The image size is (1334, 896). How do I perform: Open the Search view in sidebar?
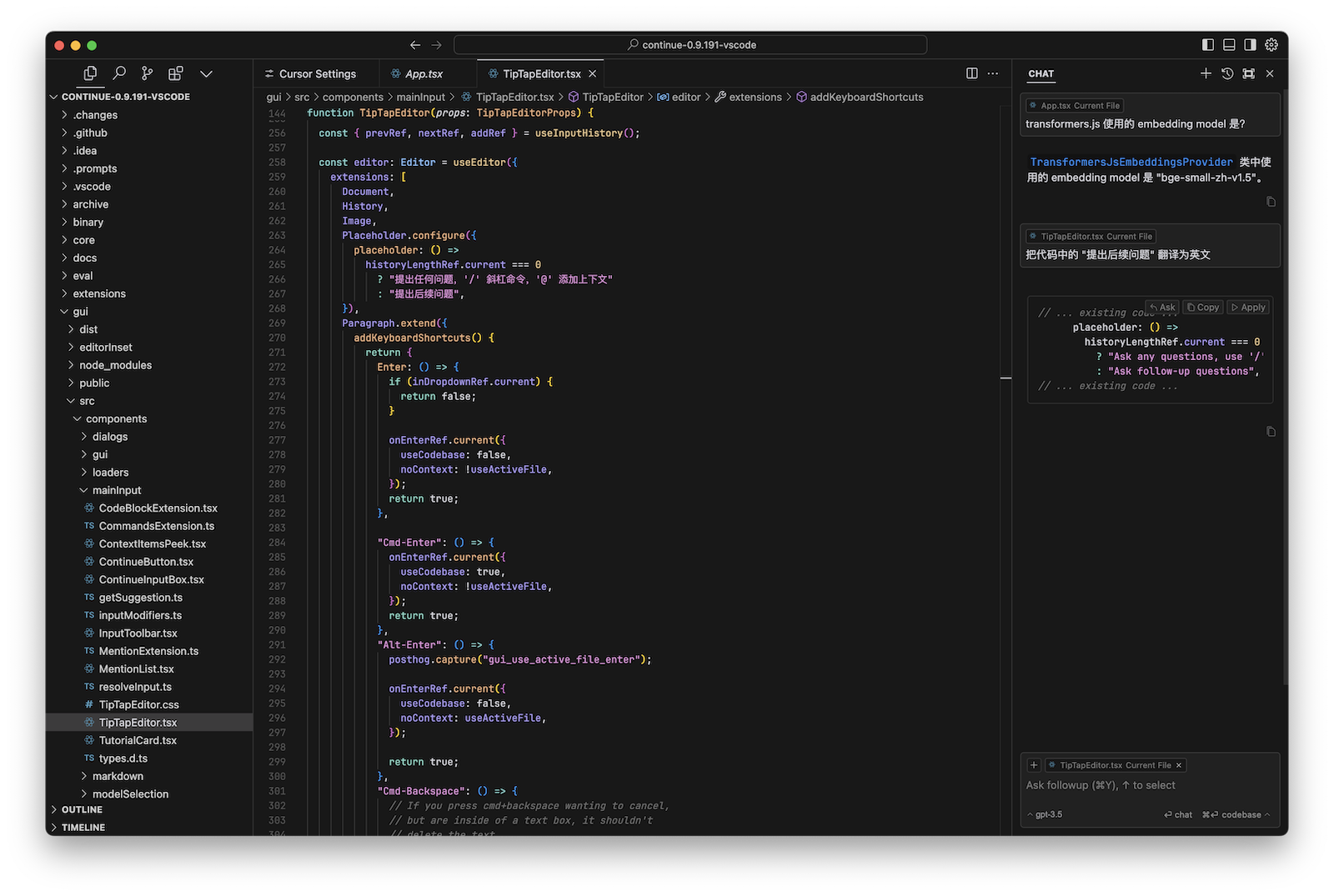coord(119,73)
